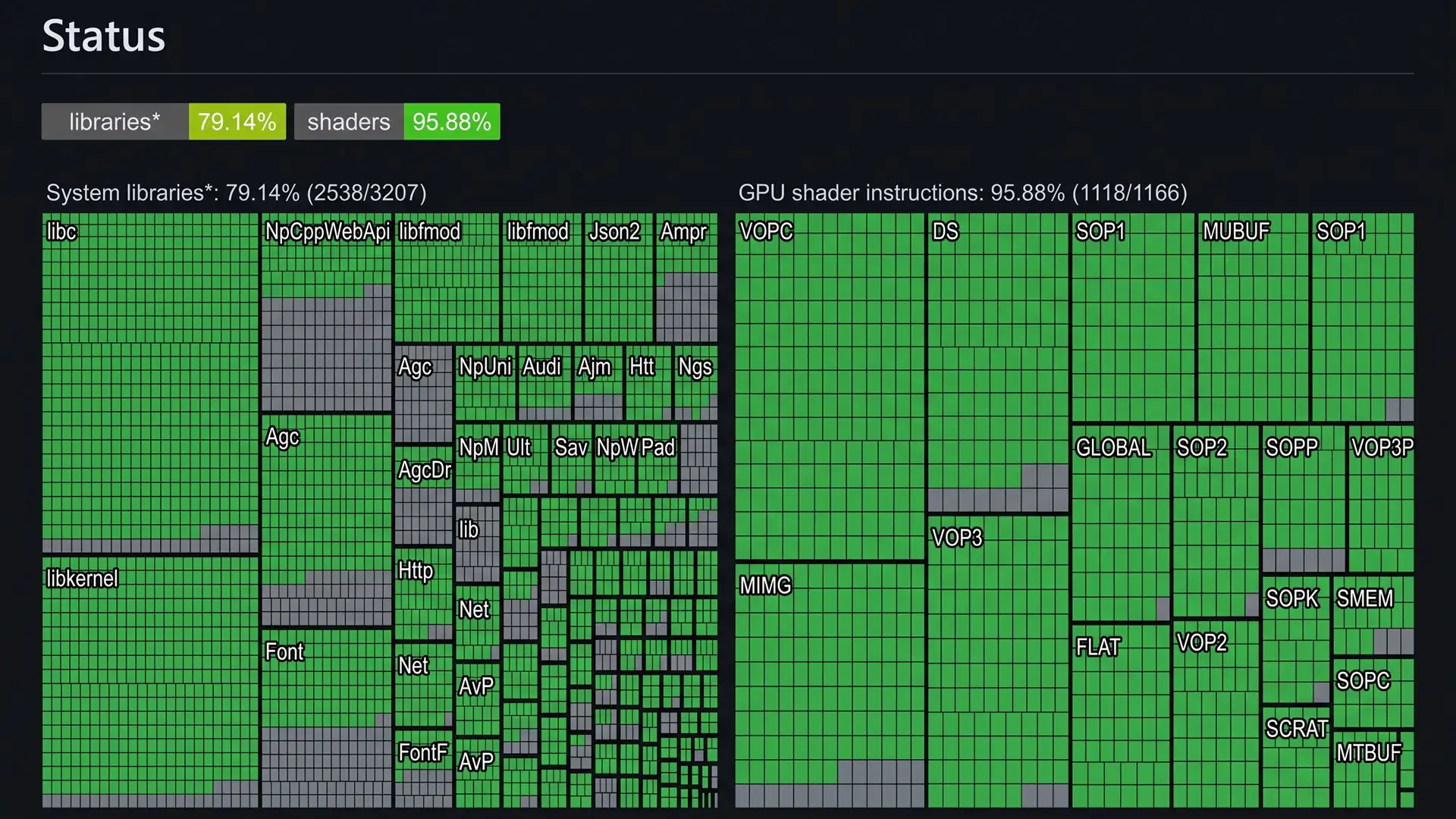Screen dimensions: 1456x819
Task: Select the MUBUF shader block
Action: point(1254,317)
